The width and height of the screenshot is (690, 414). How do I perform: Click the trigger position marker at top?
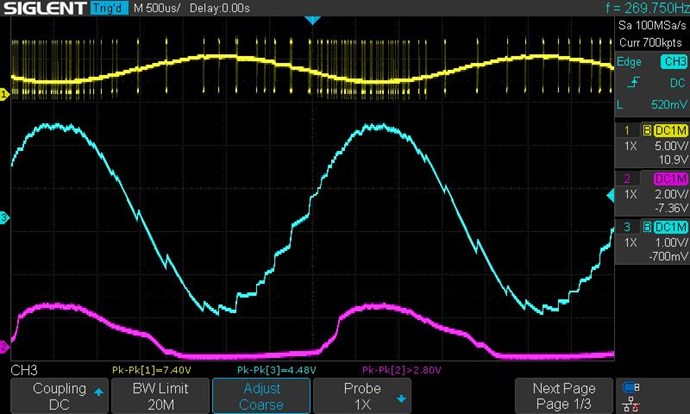click(312, 20)
